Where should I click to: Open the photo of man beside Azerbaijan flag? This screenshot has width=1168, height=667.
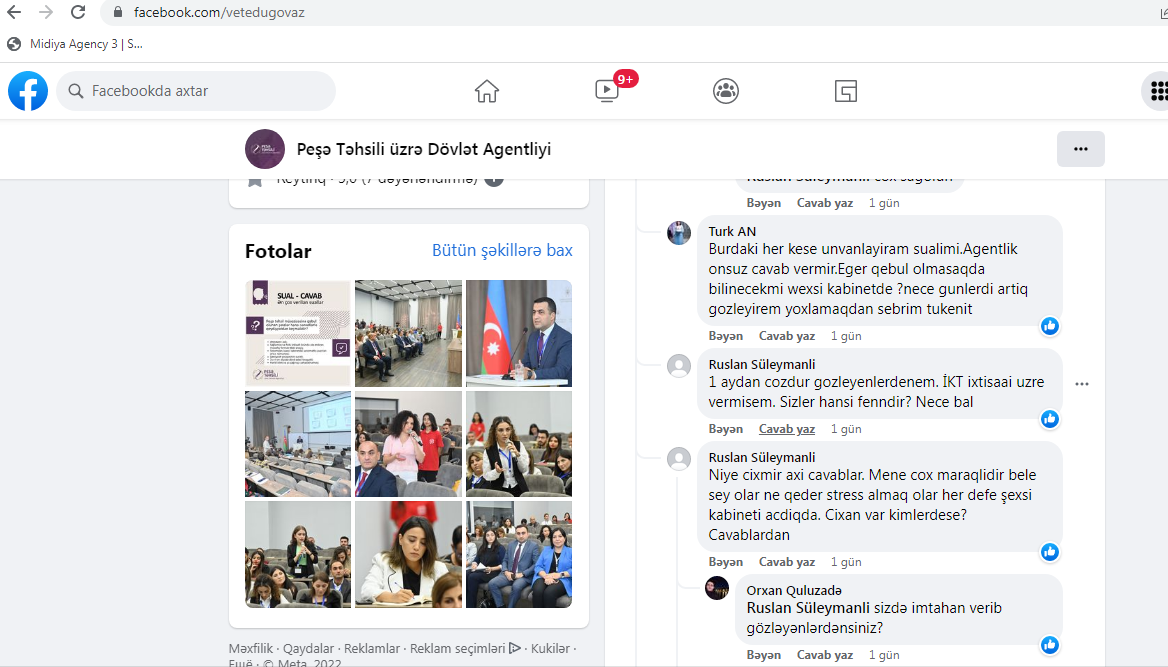coord(519,333)
